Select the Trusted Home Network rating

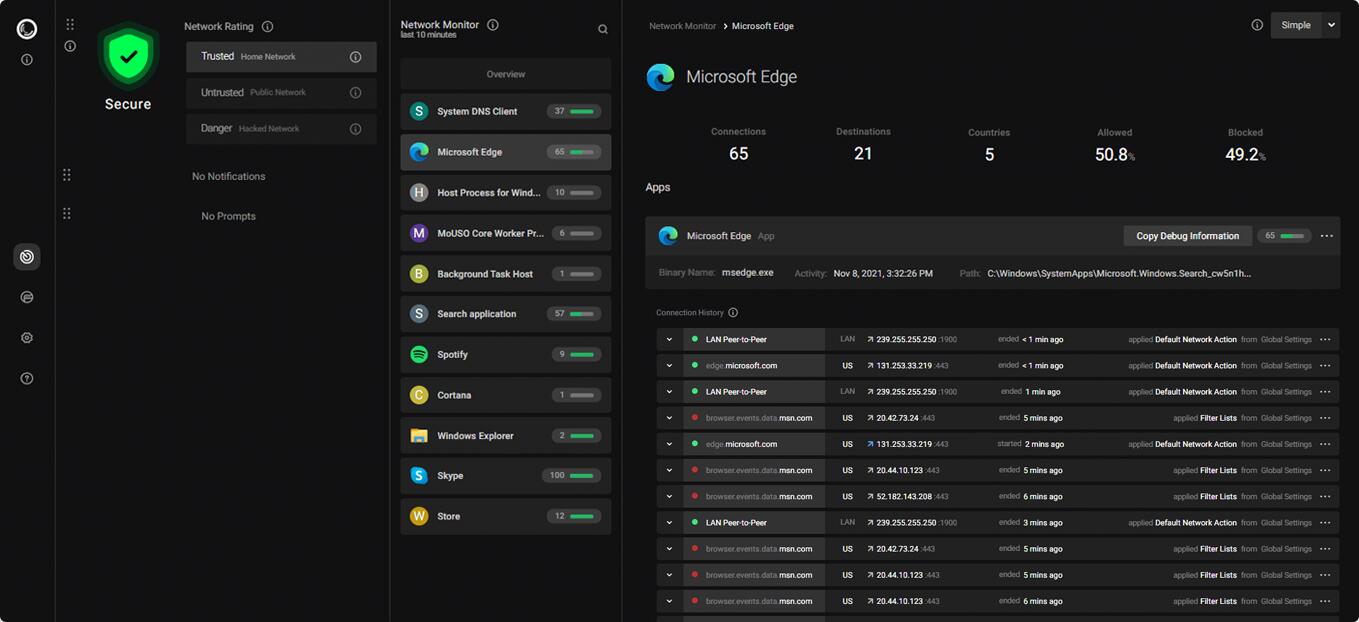click(x=281, y=57)
